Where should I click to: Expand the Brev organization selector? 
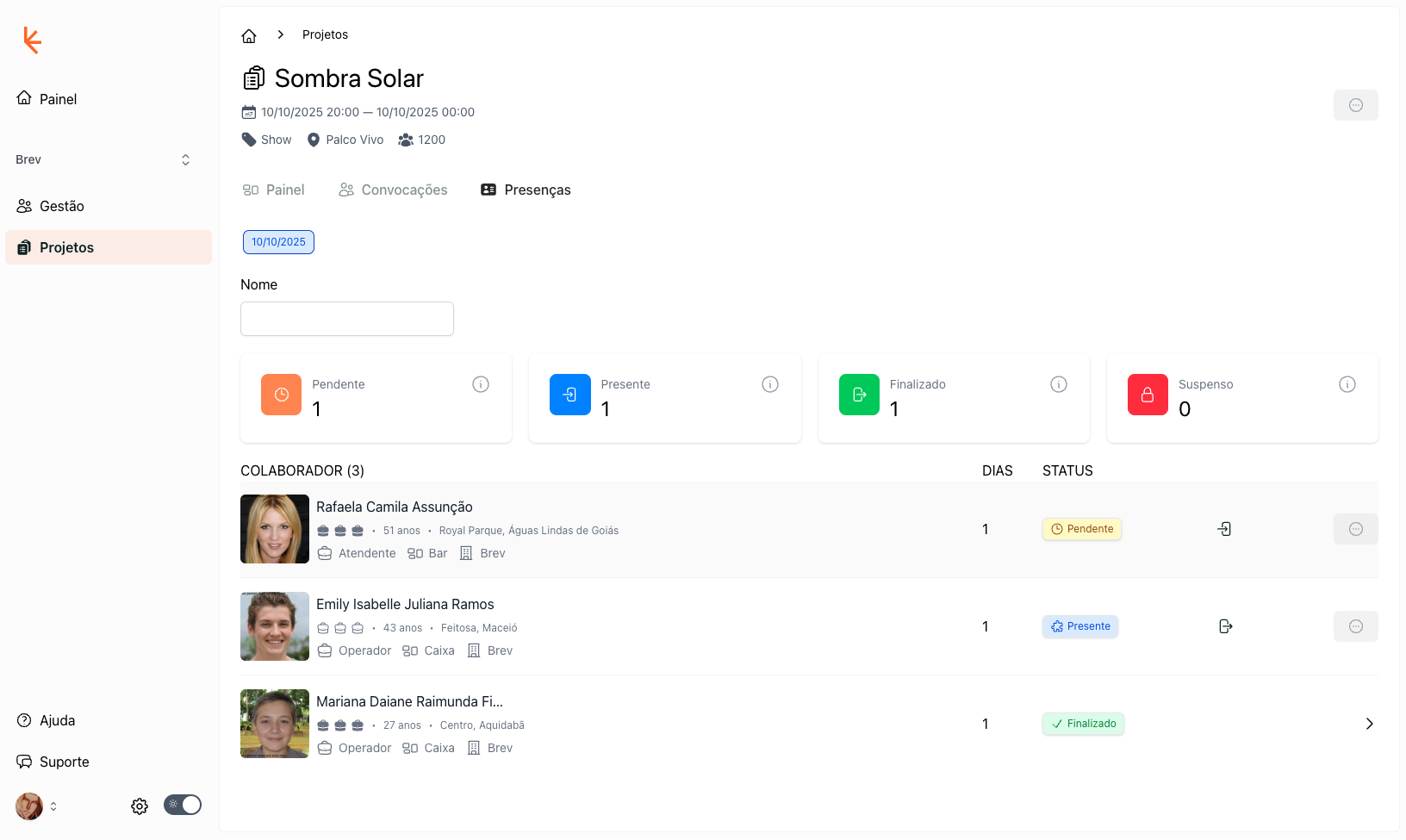tap(103, 159)
